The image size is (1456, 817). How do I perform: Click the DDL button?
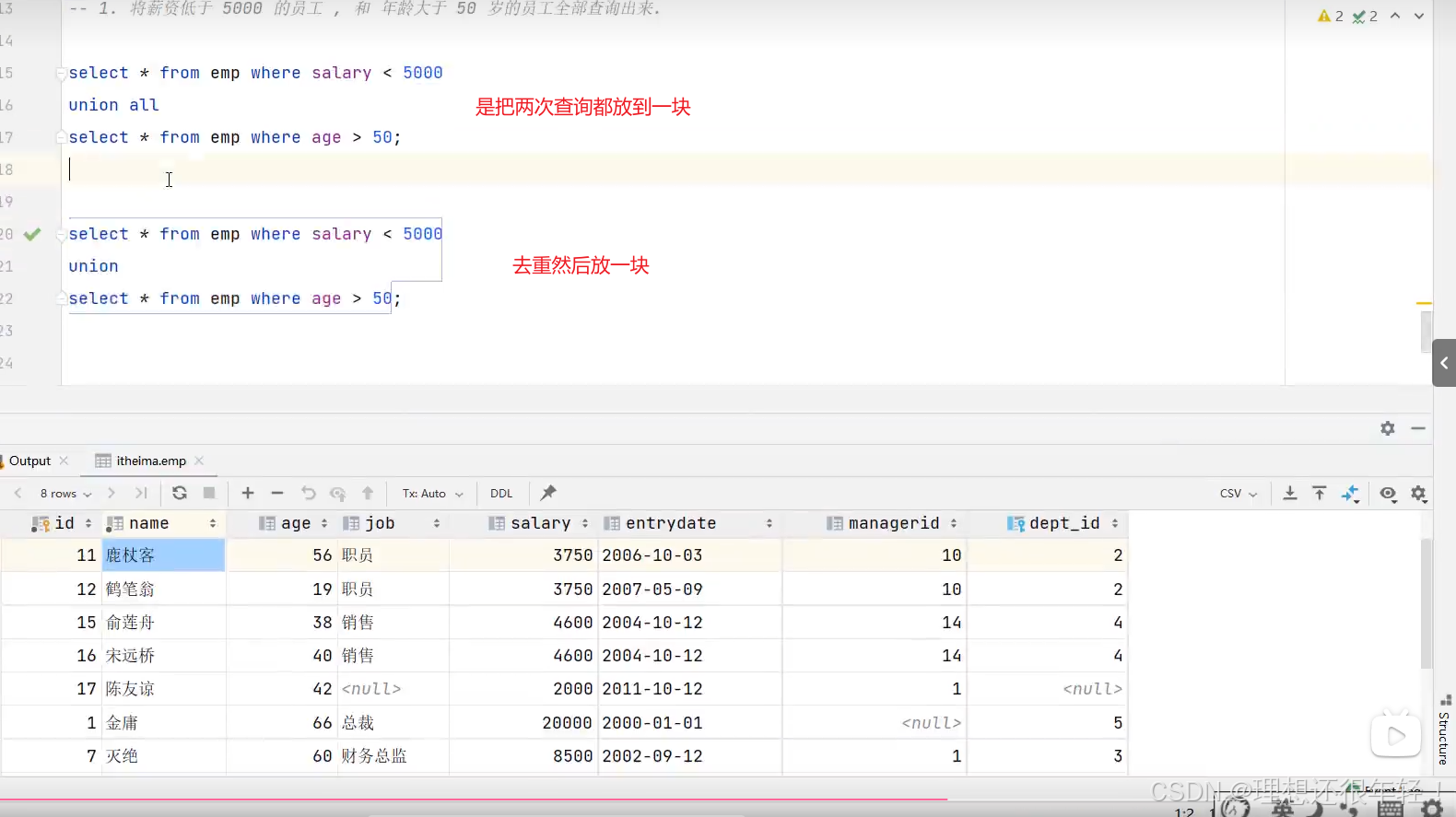point(501,494)
